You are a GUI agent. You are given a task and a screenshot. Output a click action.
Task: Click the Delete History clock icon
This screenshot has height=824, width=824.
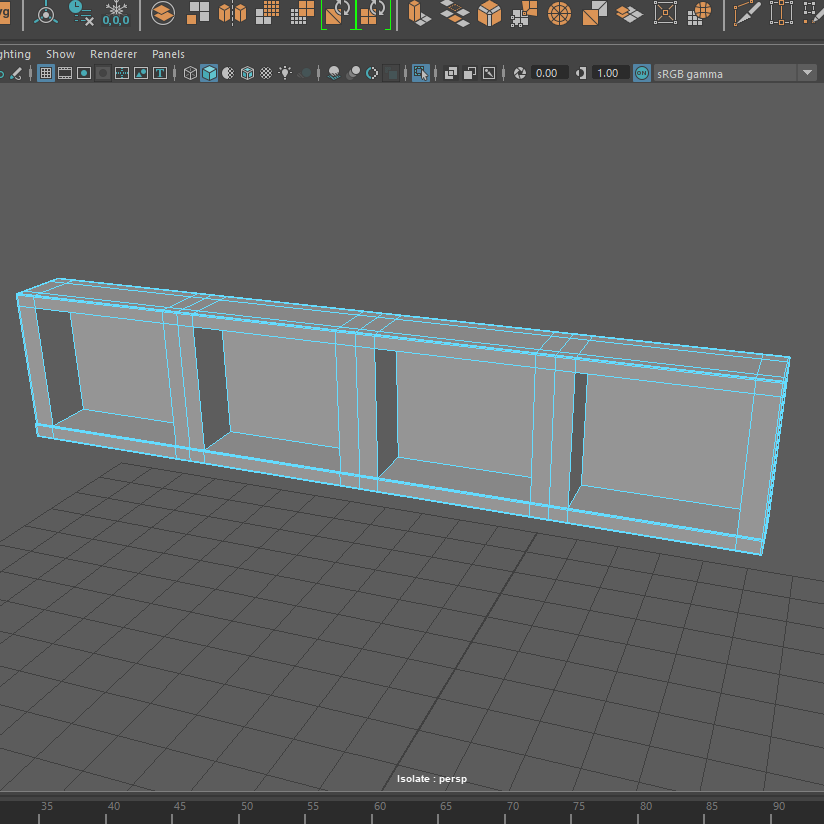pyautogui.click(x=80, y=13)
